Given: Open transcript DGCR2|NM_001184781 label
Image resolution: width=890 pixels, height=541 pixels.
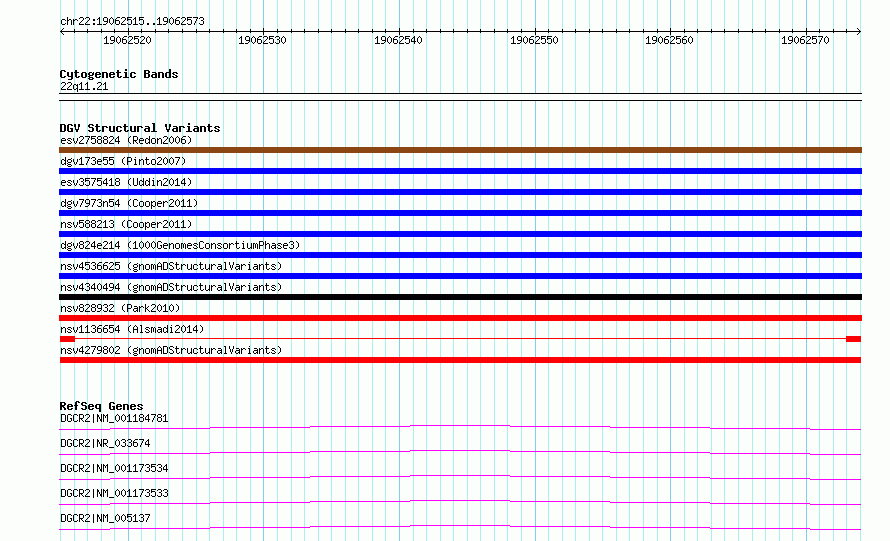Looking at the screenshot, I should tap(114, 418).
